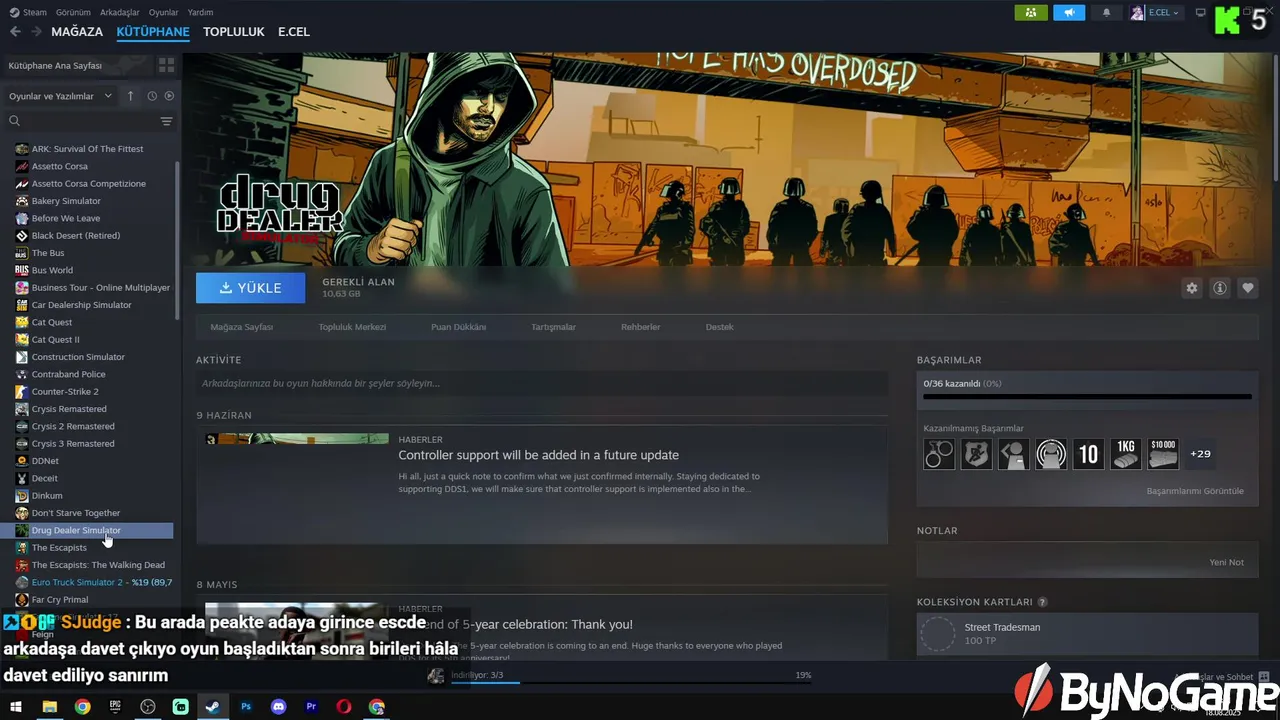The image size is (1280, 720).
Task: Open the Puan Dükkânı link
Action: [x=458, y=327]
